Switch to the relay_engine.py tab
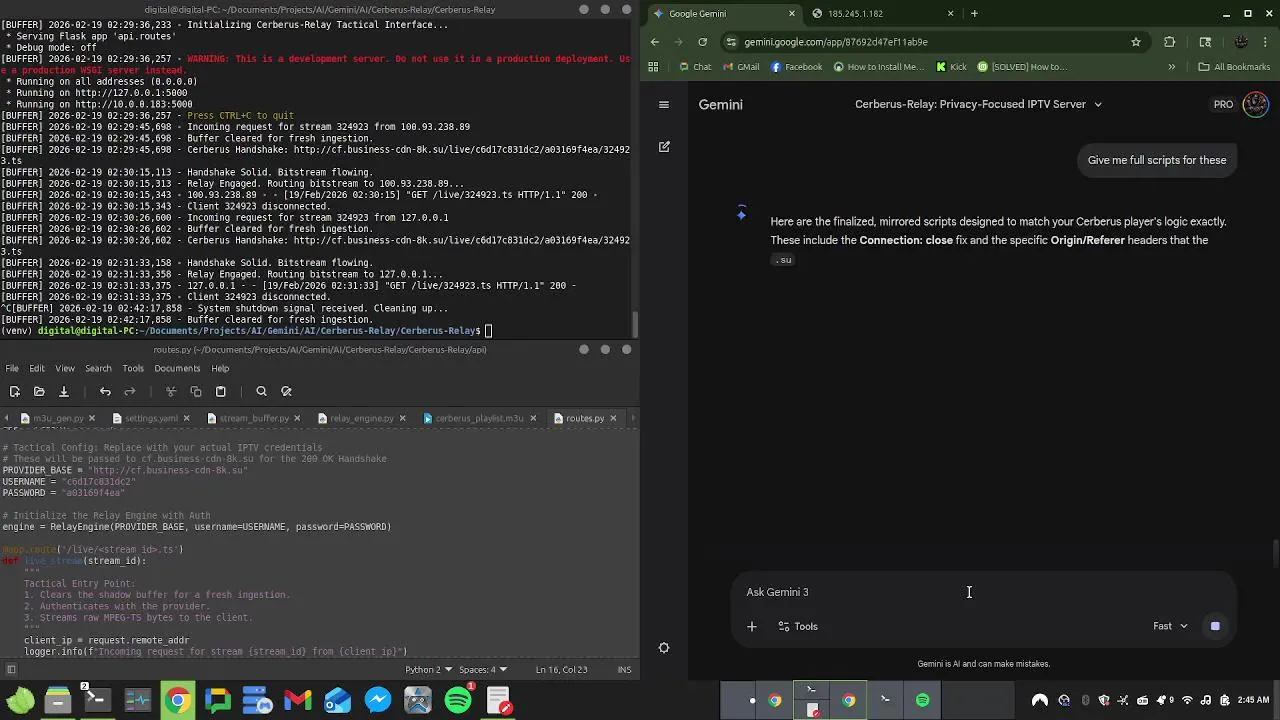Viewport: 1280px width, 720px height. (x=361, y=418)
